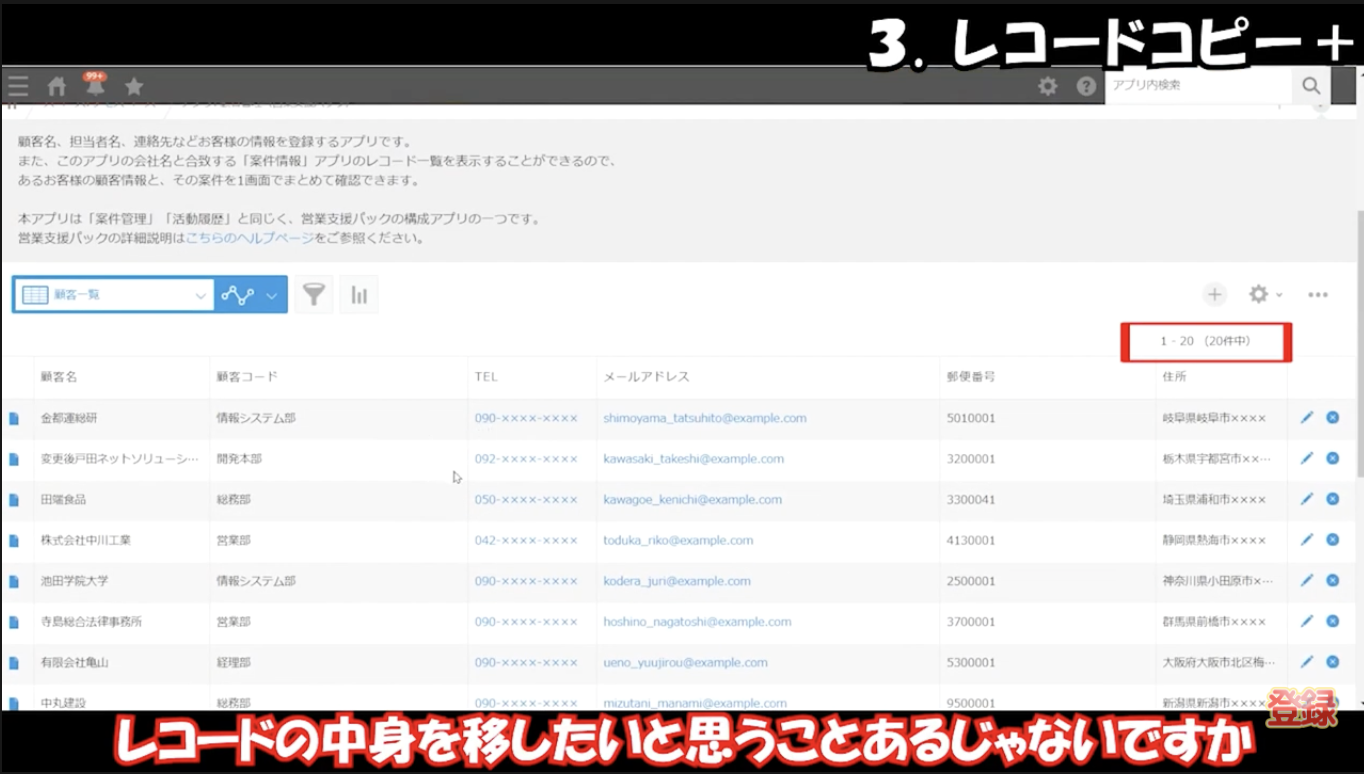Delete the 田端食品 row via its x icon
The height and width of the screenshot is (774, 1364).
click(x=1331, y=498)
